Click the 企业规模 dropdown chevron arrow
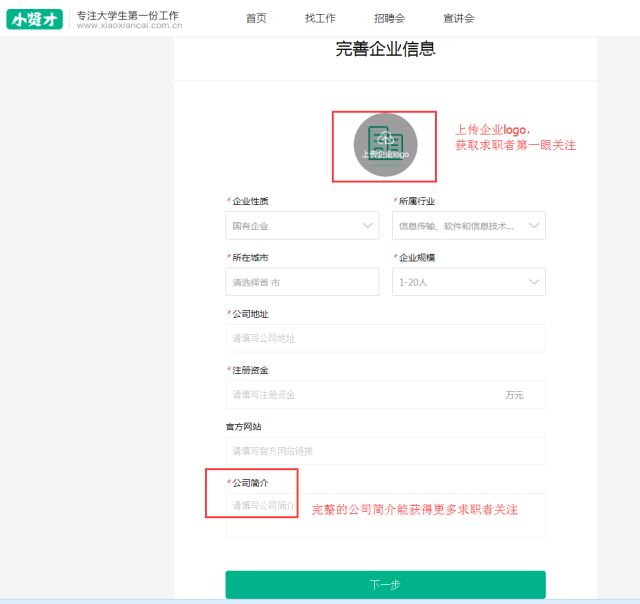Screen dimensions: 640x604 tap(534, 282)
